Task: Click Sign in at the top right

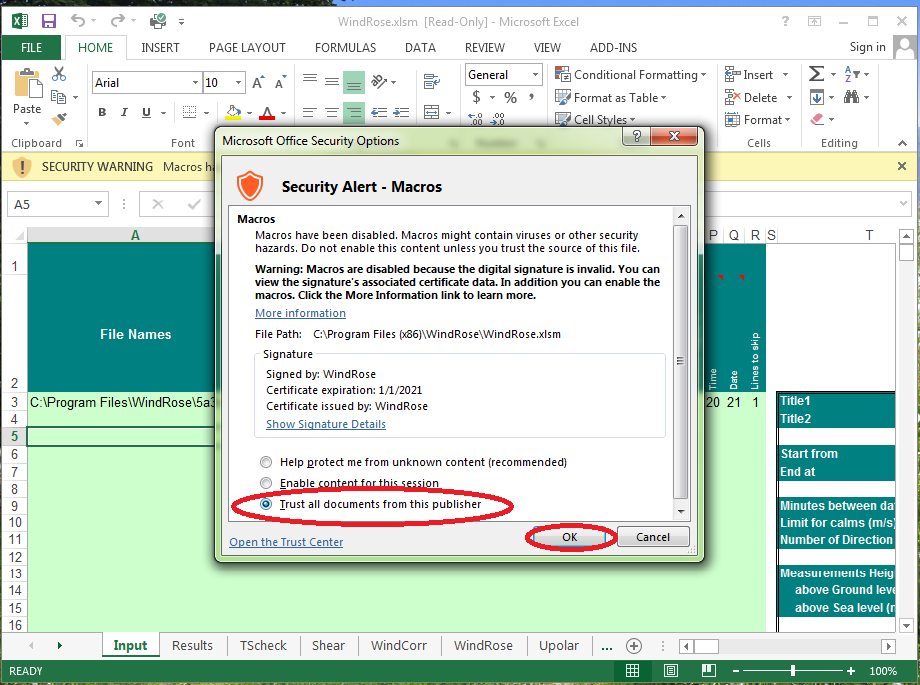Action: (x=867, y=47)
